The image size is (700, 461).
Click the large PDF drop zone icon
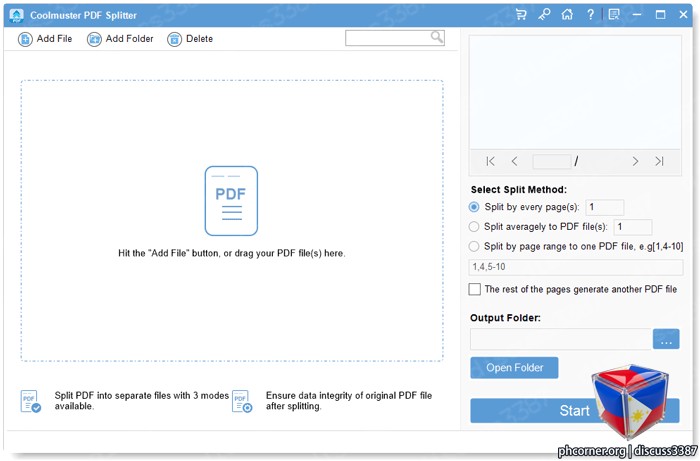coord(231,201)
